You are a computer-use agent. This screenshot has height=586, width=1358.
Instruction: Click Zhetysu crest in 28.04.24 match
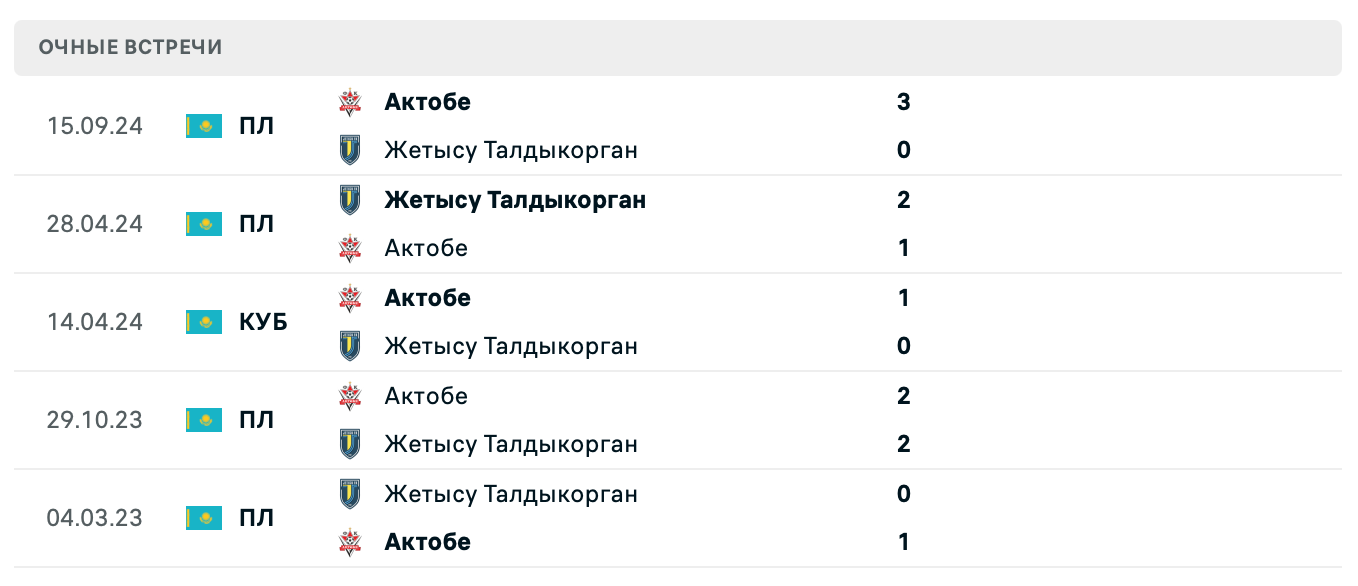click(350, 200)
